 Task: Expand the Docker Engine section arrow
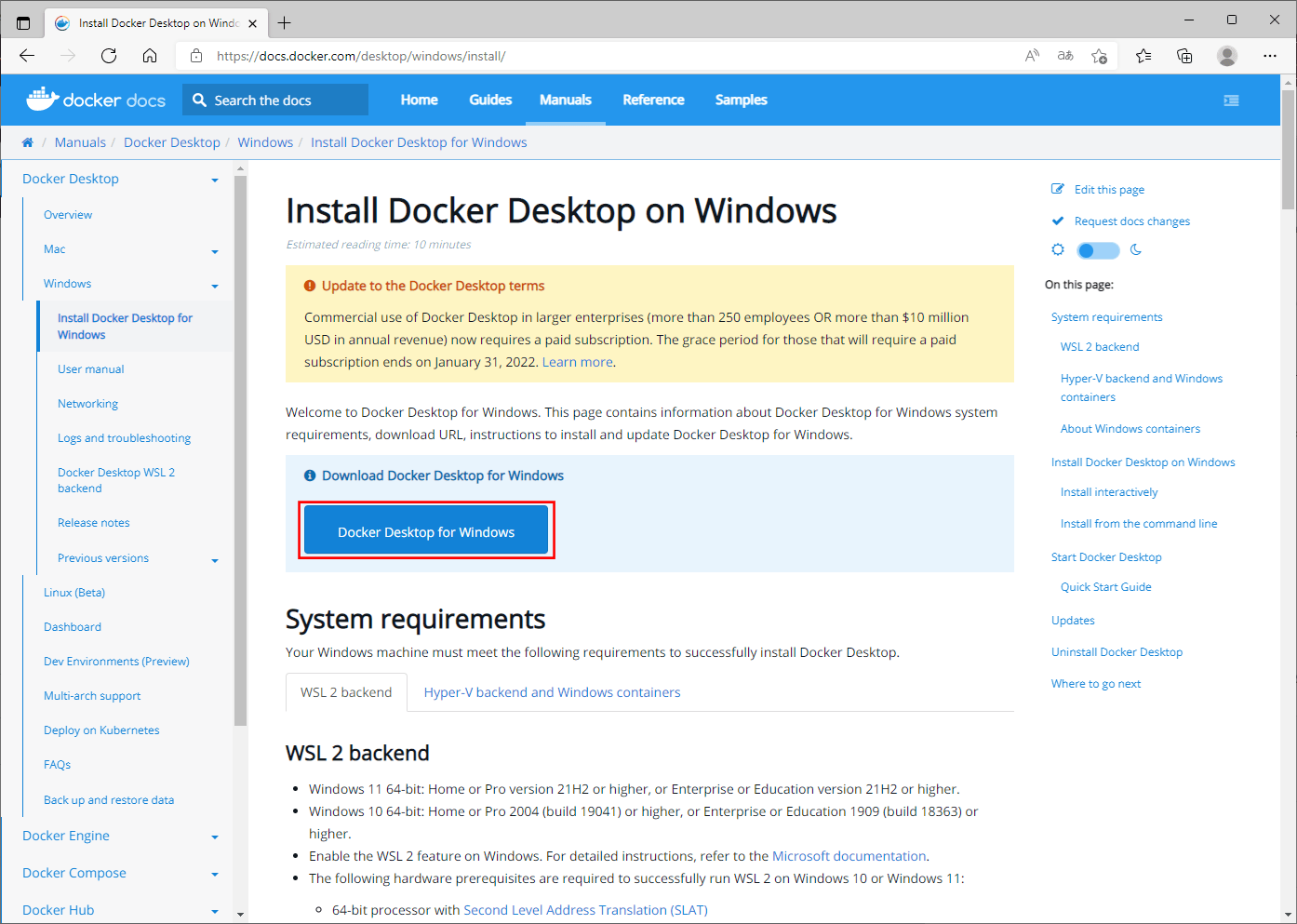click(x=215, y=837)
